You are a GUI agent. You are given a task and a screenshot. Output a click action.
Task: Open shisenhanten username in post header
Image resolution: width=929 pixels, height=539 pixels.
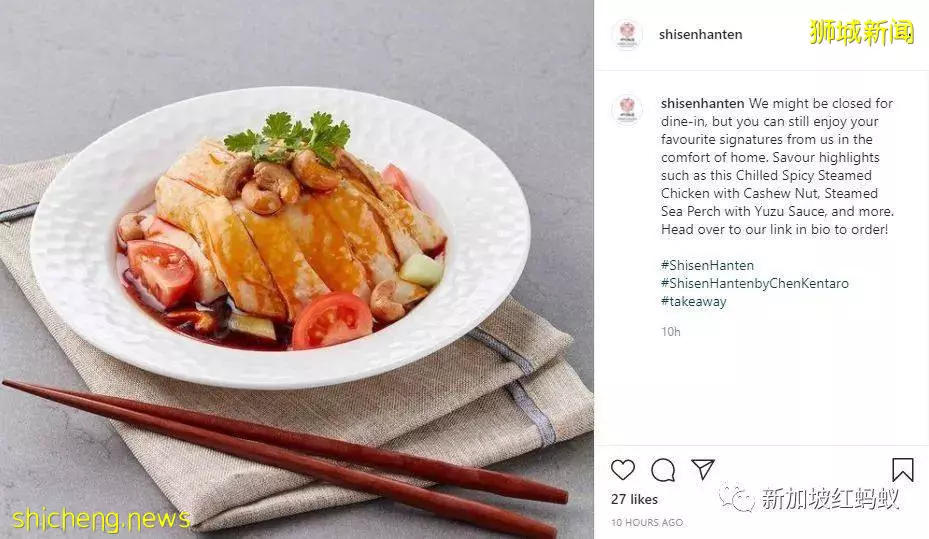click(x=700, y=34)
